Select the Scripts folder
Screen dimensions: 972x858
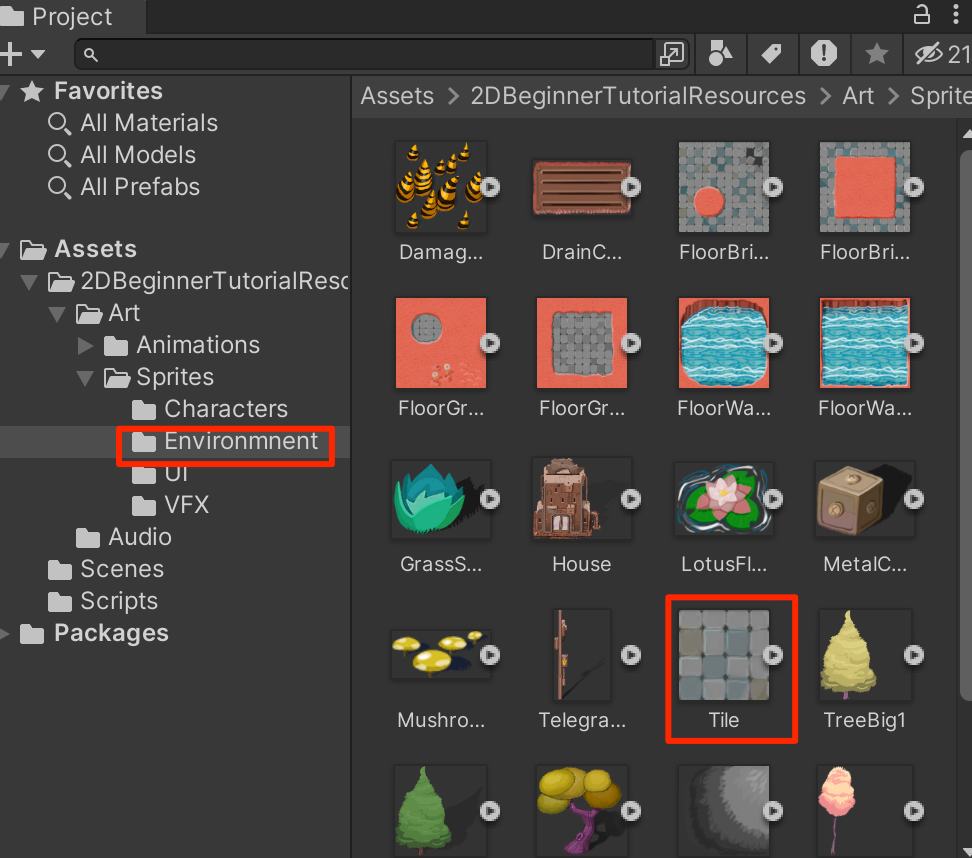point(102,601)
